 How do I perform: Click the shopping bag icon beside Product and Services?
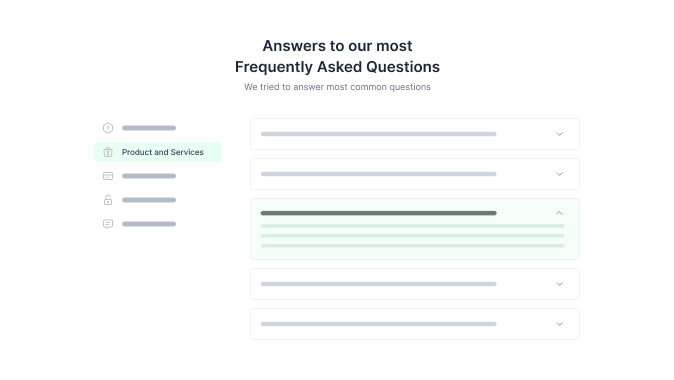coord(108,152)
